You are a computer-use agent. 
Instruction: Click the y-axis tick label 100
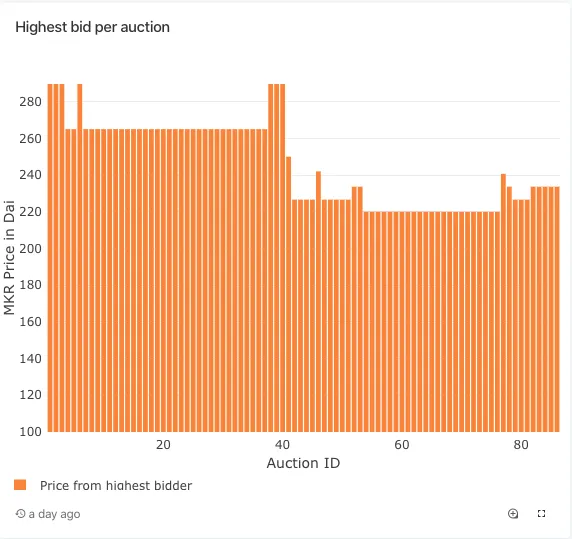point(30,431)
